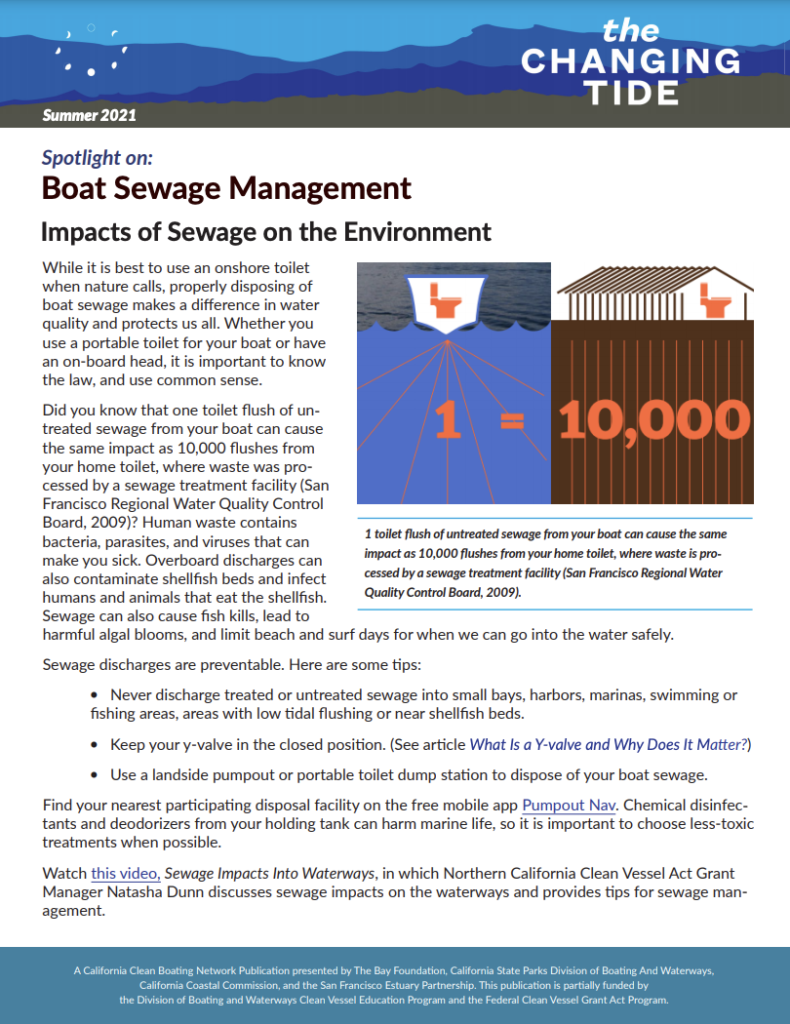Select "Impacts of Sewage on the Environment" subheading
790x1024 pixels.
(x=266, y=233)
